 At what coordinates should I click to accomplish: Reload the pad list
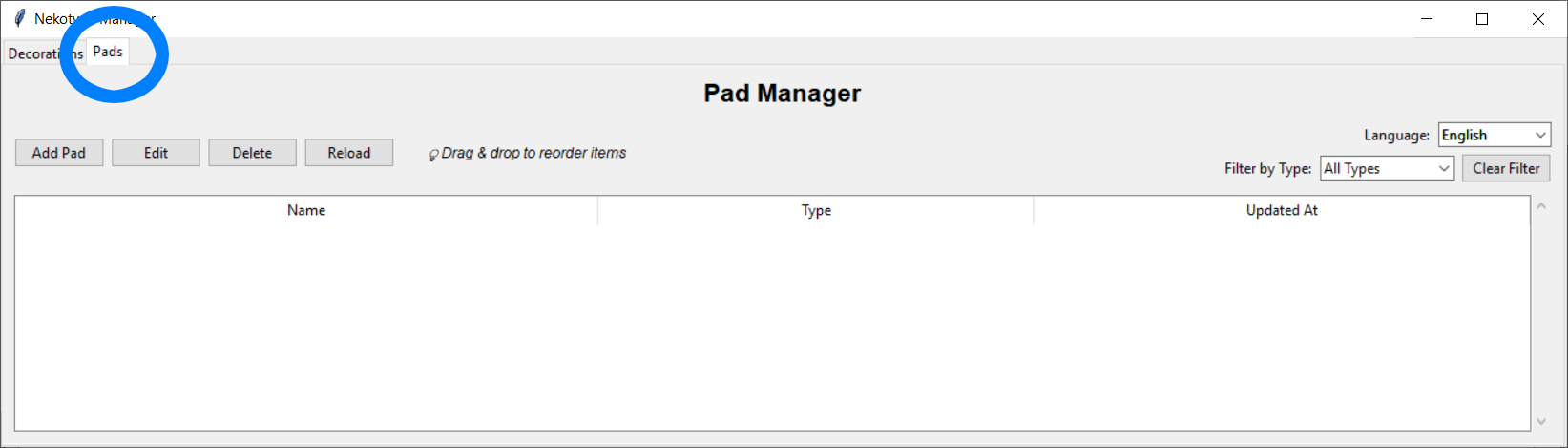[349, 153]
